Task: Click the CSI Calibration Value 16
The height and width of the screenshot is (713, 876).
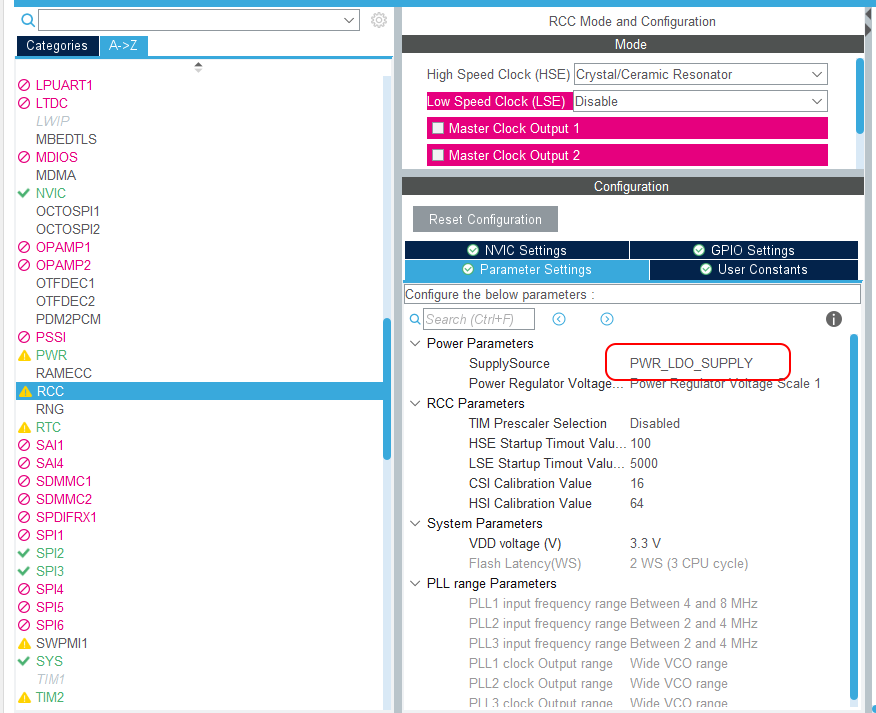Action: [x=637, y=483]
